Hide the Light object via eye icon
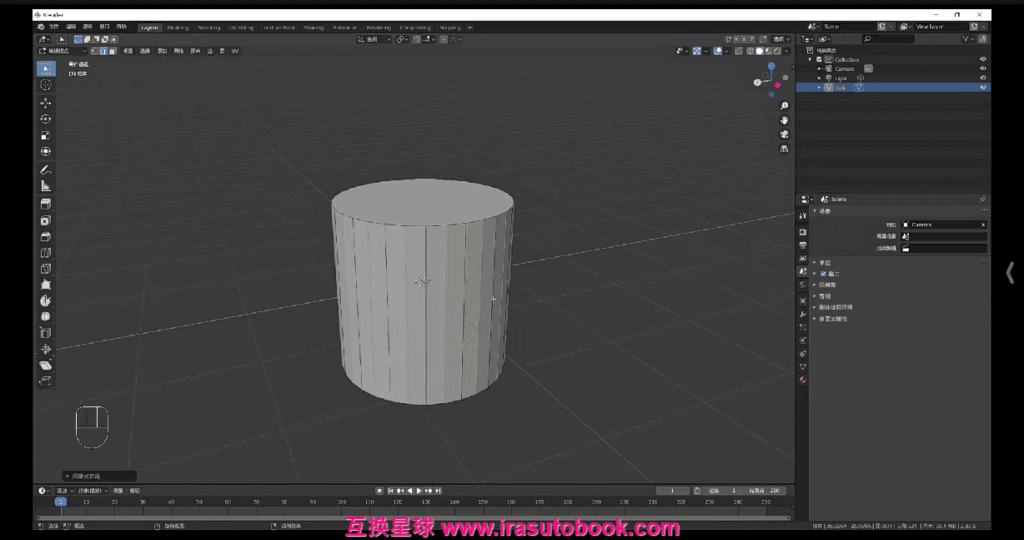 pos(983,78)
